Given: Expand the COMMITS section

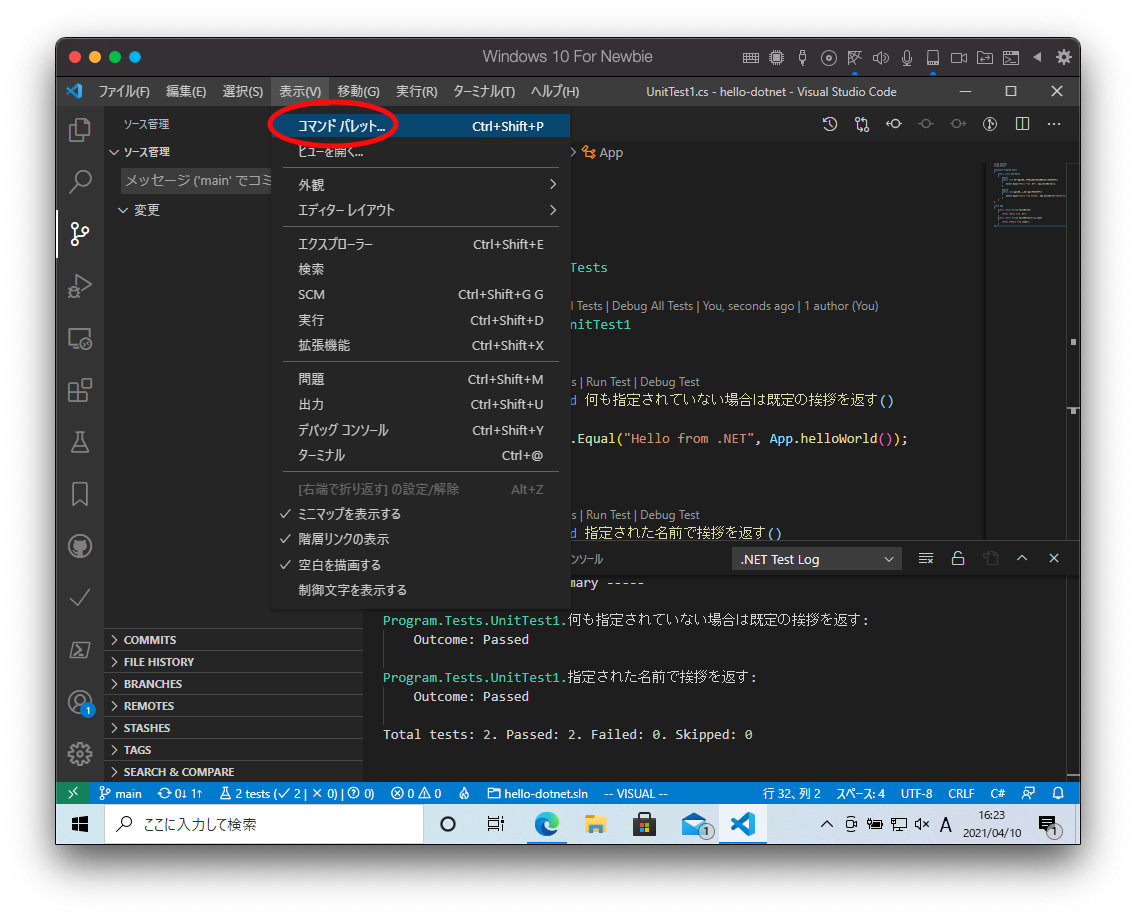Looking at the screenshot, I should click(x=150, y=640).
